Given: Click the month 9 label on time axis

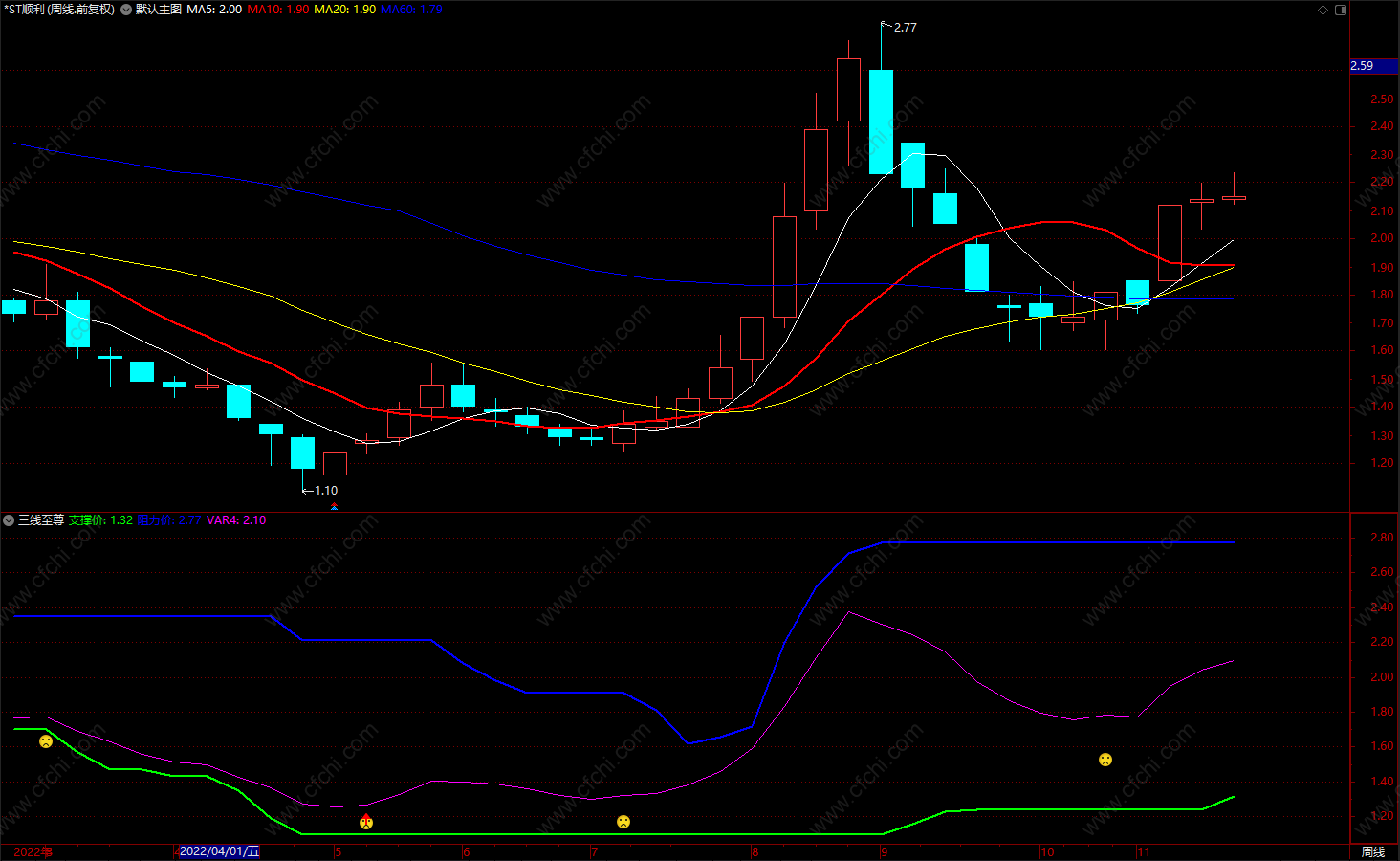Looking at the screenshot, I should 885,851.
